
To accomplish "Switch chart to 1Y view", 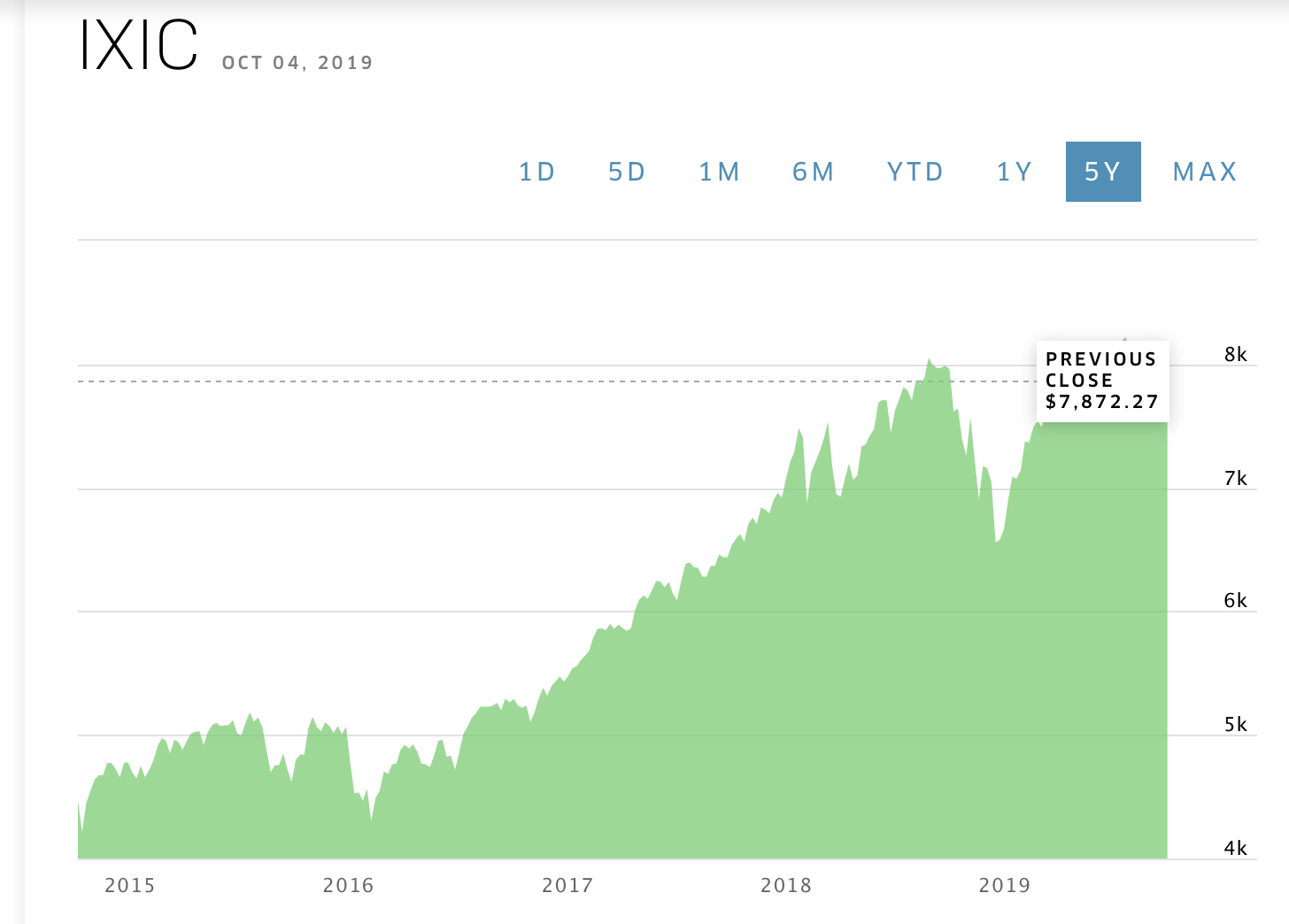I will tap(1015, 172).
